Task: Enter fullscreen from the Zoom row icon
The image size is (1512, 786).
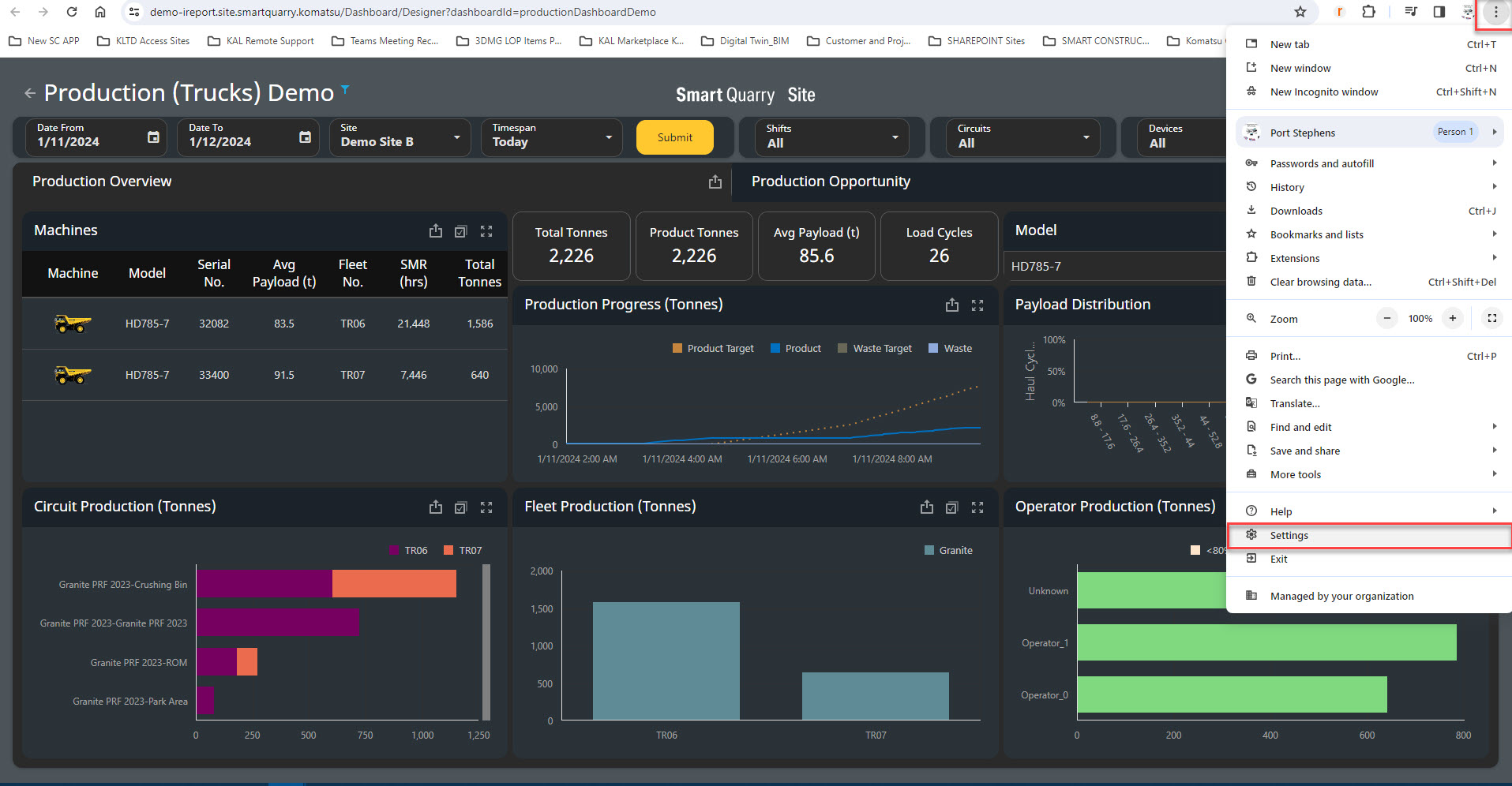Action: 1491,318
